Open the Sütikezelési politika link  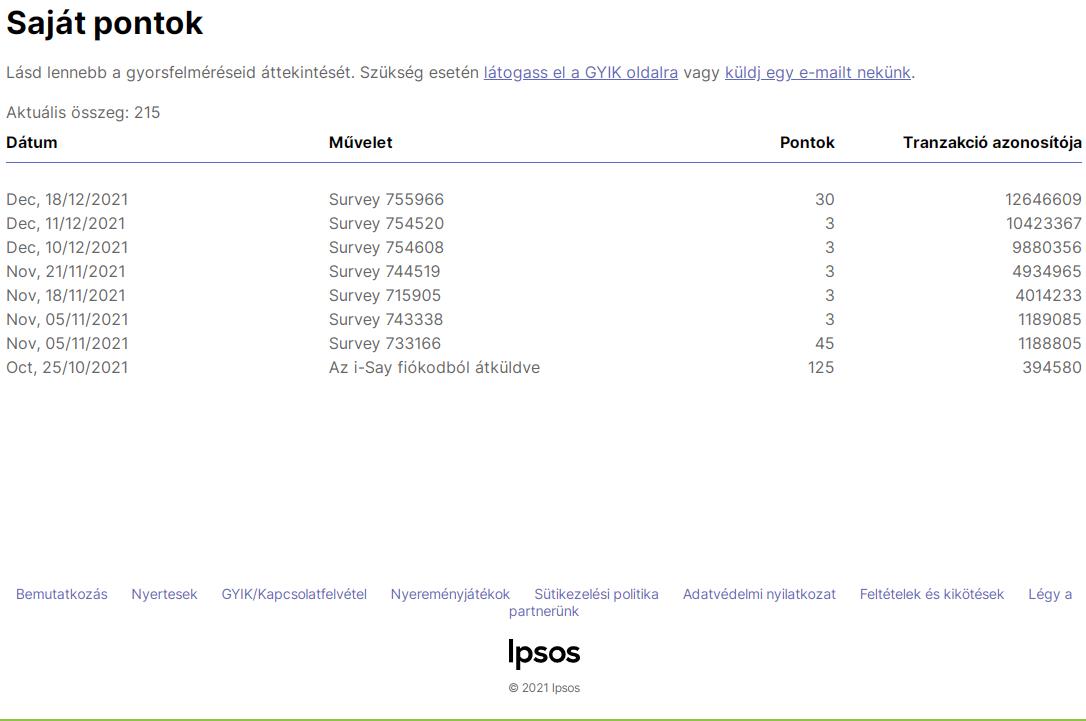tap(596, 594)
